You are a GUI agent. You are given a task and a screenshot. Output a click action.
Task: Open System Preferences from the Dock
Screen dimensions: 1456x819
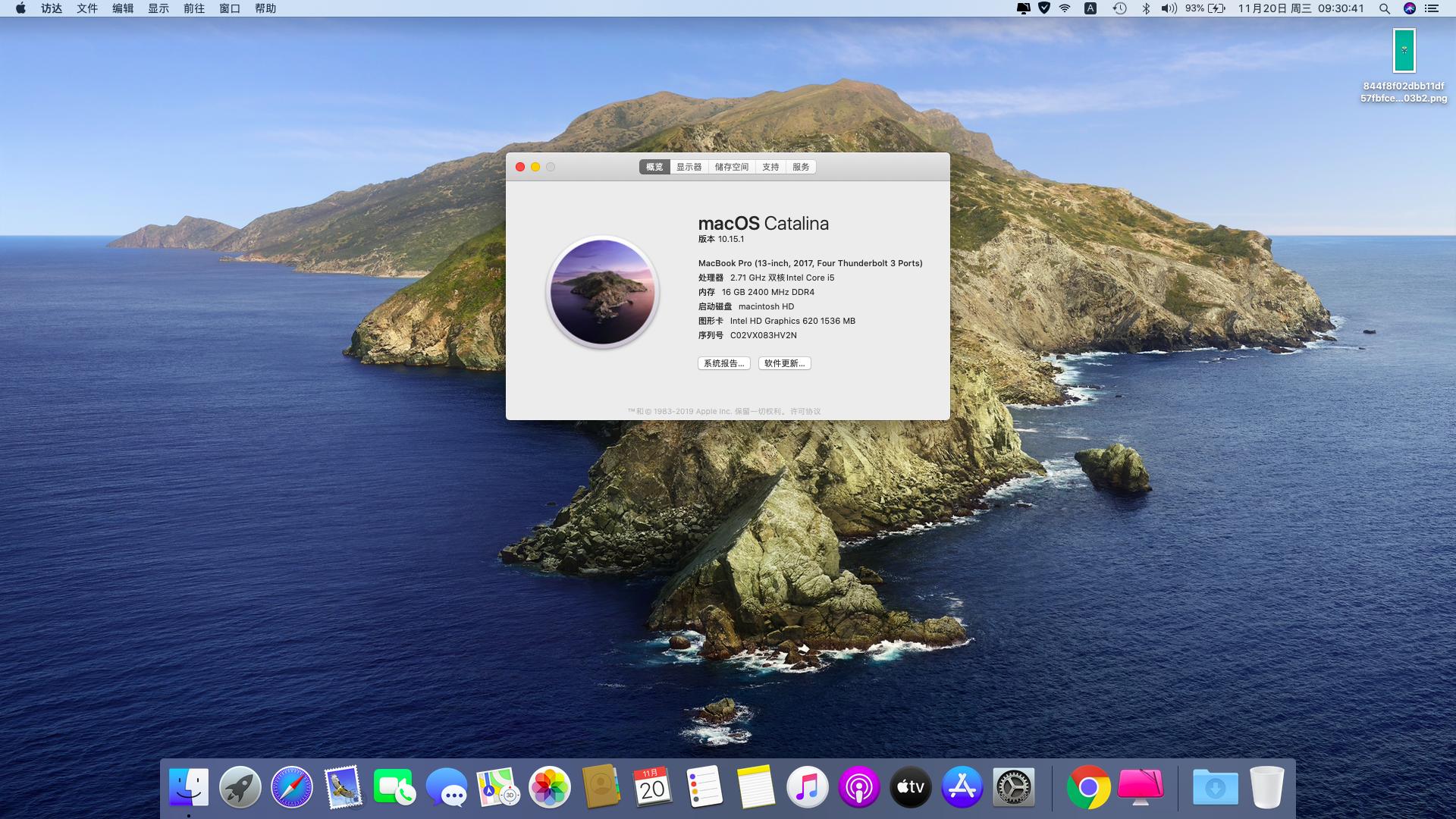[x=1013, y=787]
